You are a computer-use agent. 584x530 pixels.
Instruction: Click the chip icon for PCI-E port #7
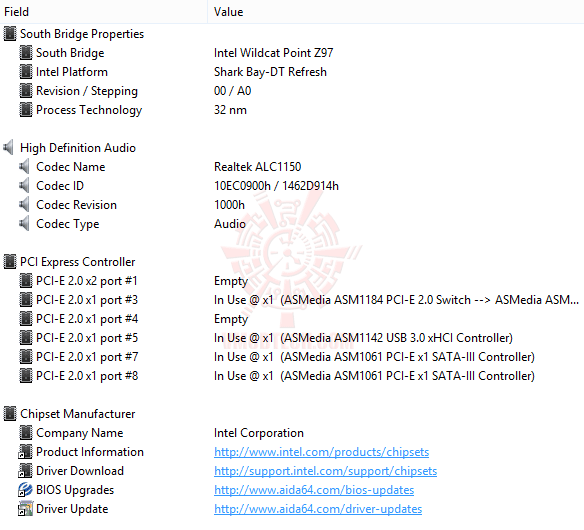[x=26, y=356]
